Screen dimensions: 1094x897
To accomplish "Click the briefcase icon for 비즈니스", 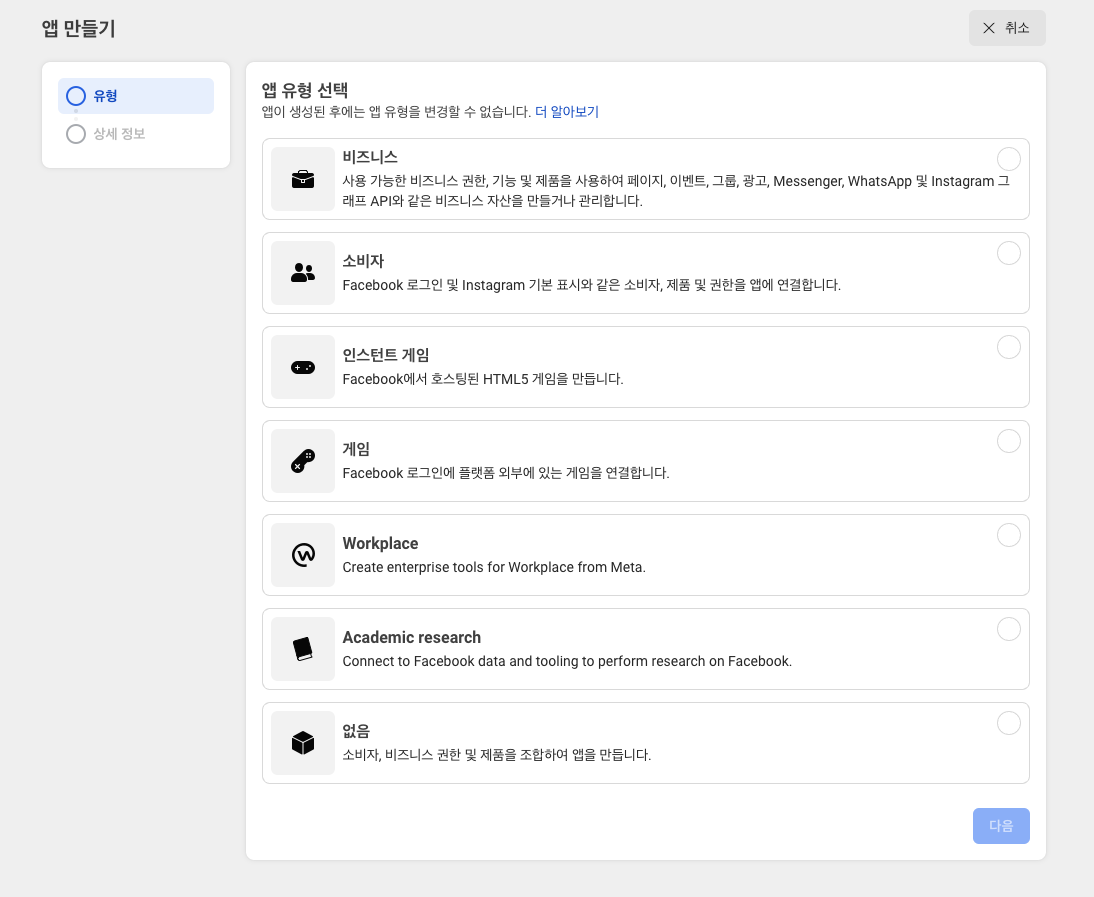I will pyautogui.click(x=303, y=179).
